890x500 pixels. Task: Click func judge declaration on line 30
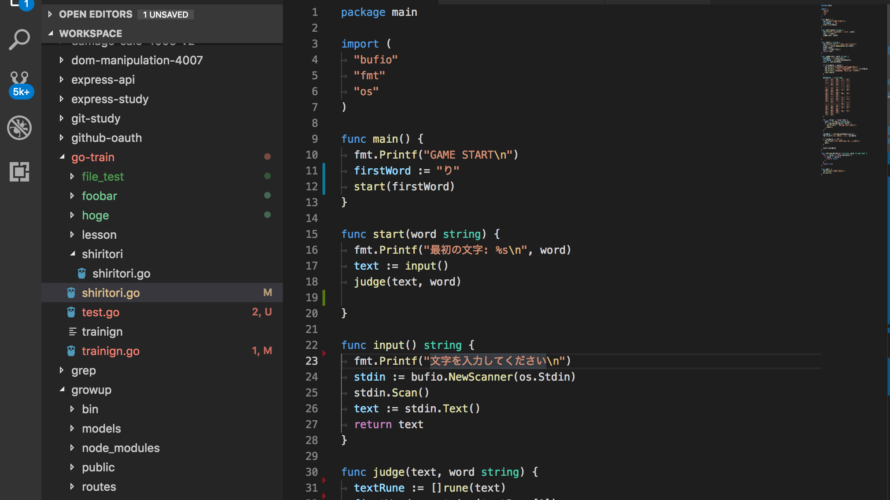click(439, 472)
